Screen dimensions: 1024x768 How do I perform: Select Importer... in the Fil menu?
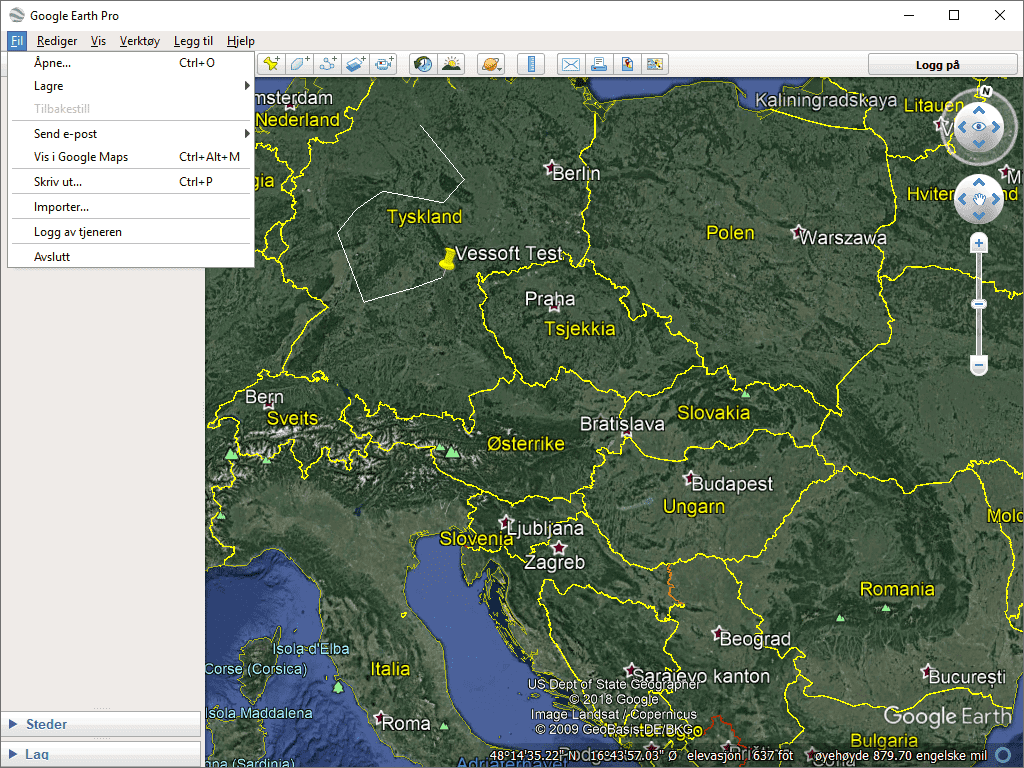(x=131, y=207)
